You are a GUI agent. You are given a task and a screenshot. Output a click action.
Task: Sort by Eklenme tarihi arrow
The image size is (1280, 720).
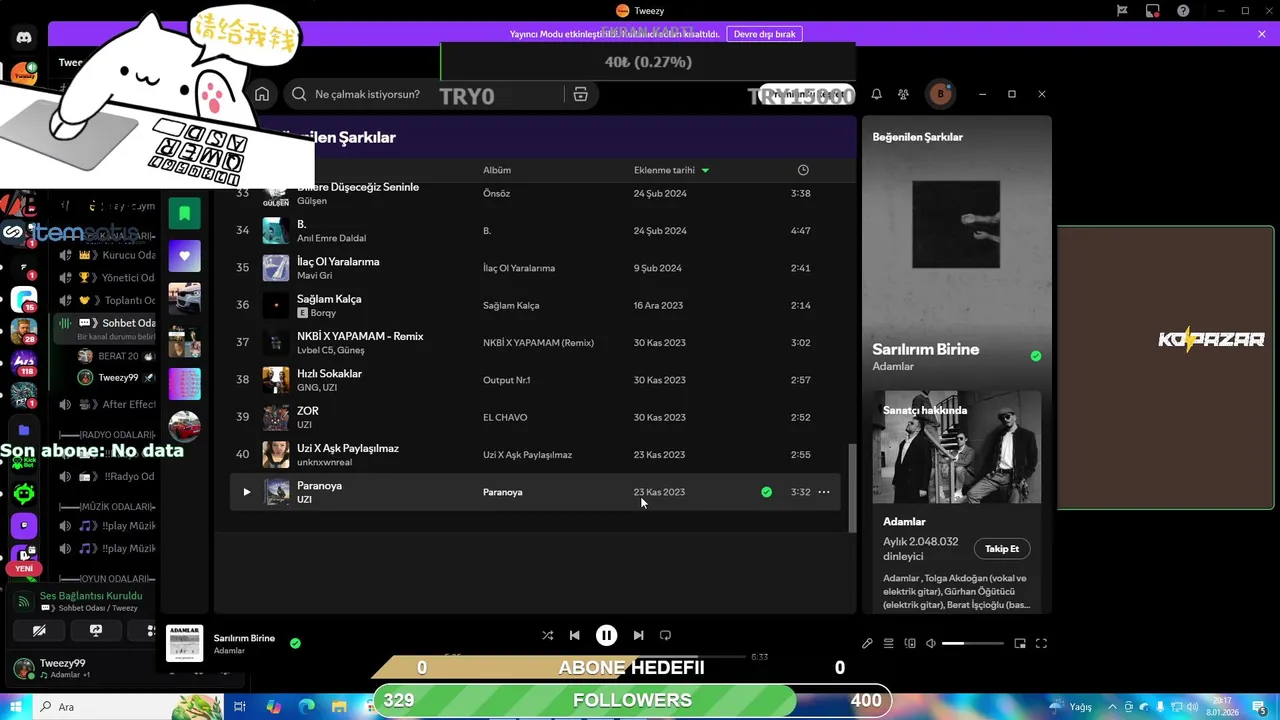pos(705,170)
